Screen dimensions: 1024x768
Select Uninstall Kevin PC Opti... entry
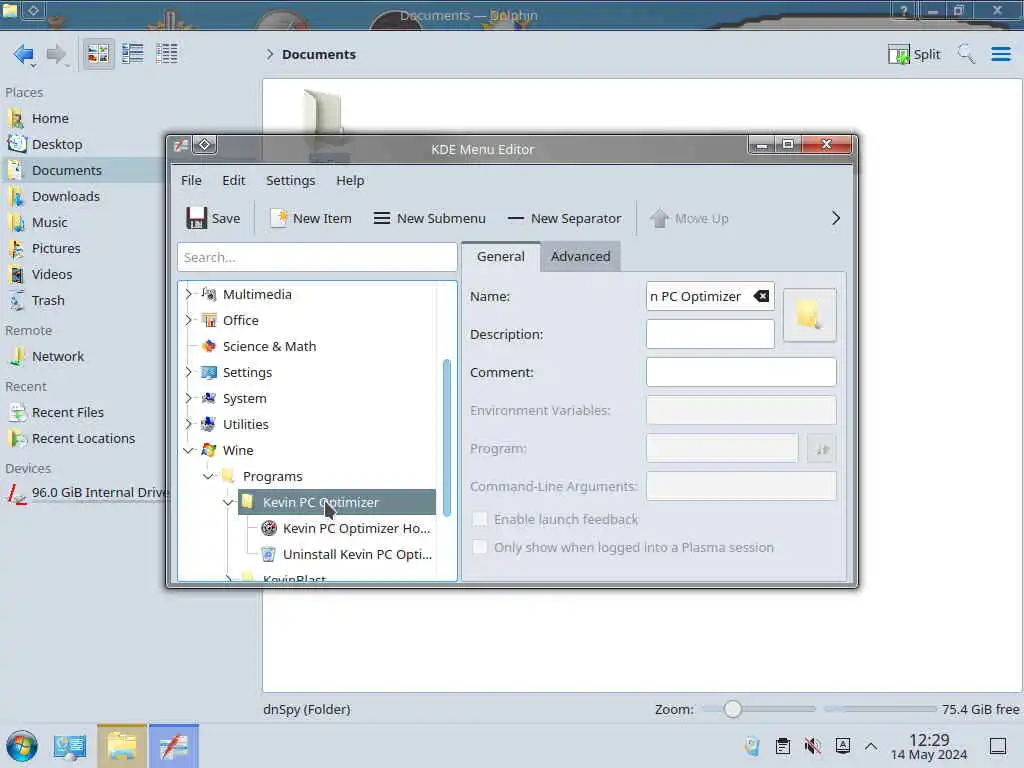[x=347, y=554]
